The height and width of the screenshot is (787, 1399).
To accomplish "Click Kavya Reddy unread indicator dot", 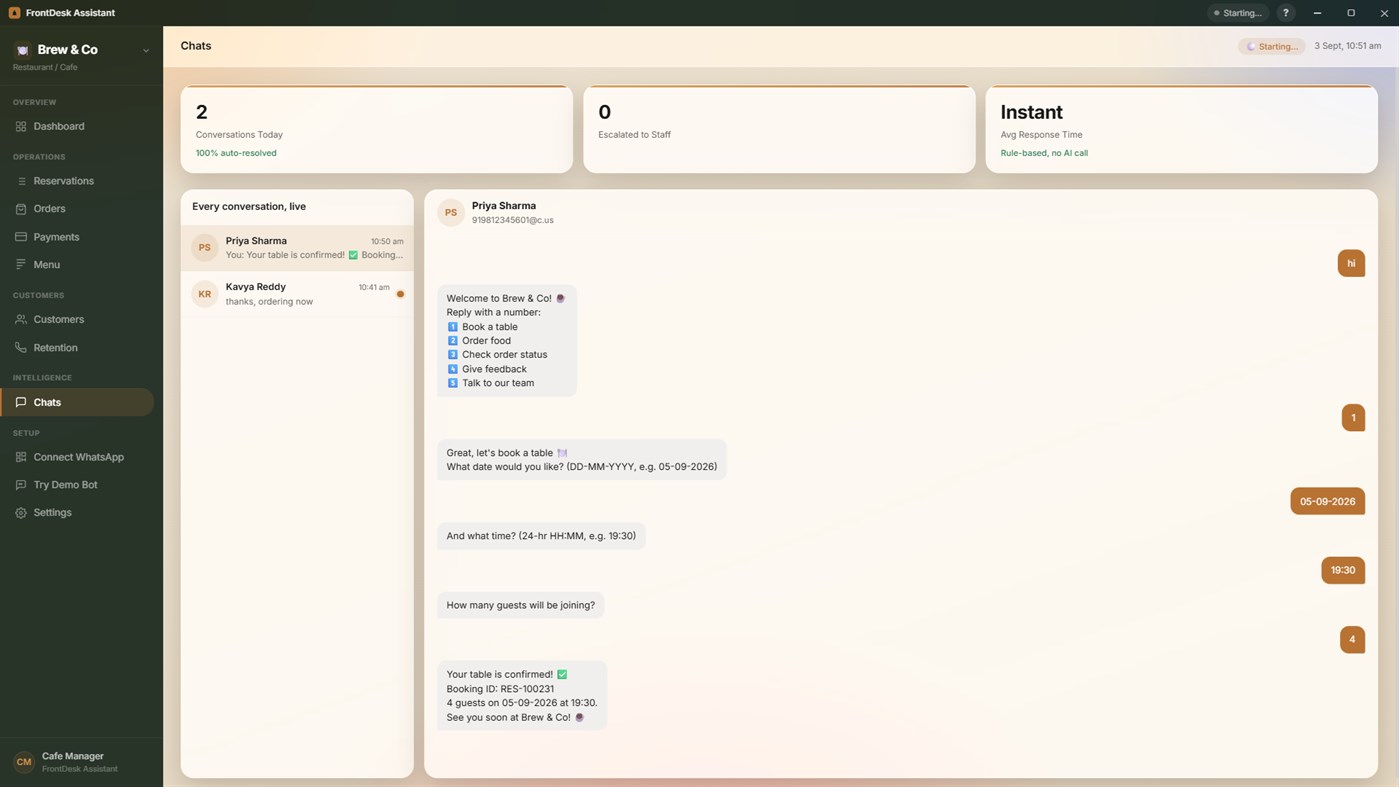I will click(x=400, y=294).
